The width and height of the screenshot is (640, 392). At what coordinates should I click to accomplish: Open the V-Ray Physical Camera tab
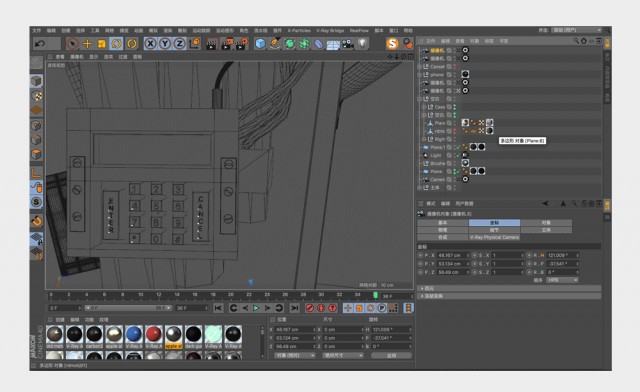[x=494, y=237]
